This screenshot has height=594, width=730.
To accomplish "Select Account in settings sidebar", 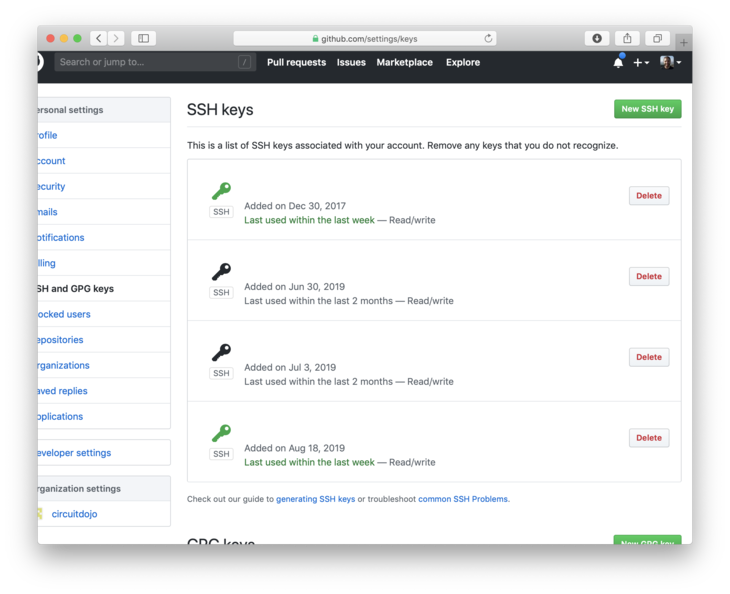I will coord(104,161).
